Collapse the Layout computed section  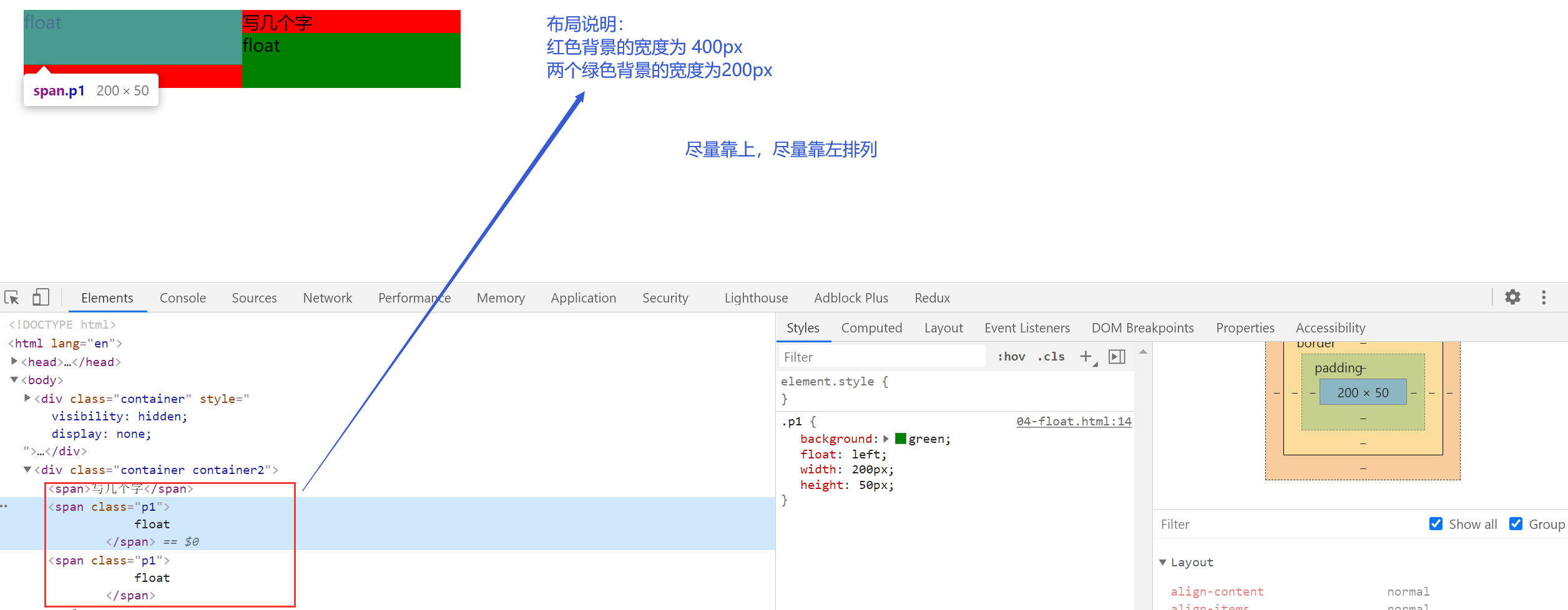[1162, 562]
